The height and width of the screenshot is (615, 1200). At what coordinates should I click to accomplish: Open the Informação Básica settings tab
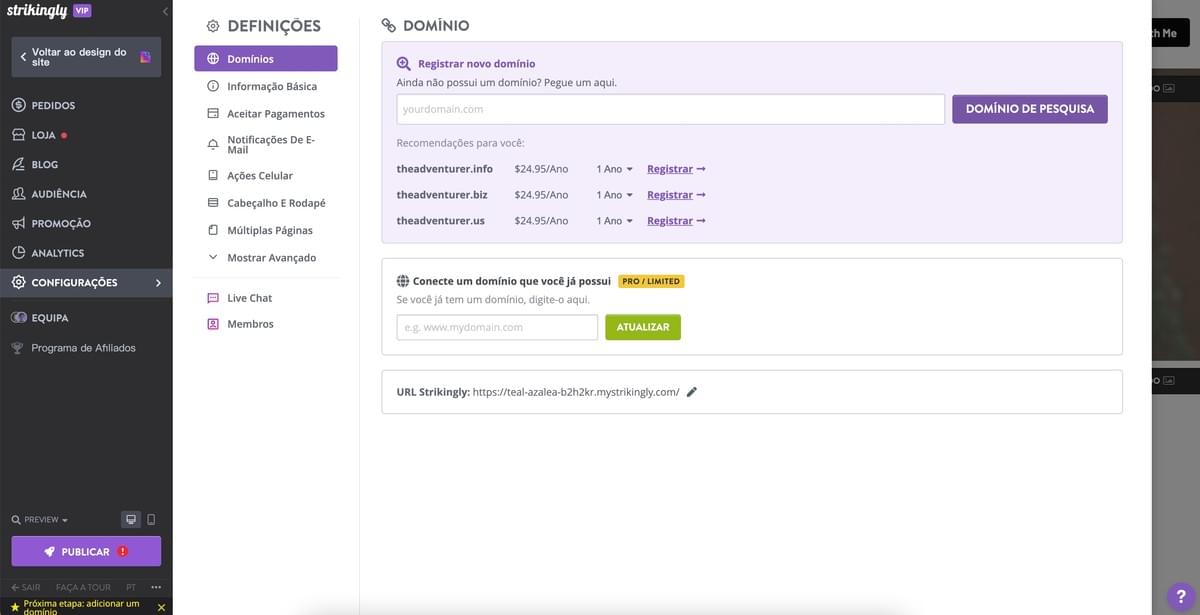click(x=271, y=87)
